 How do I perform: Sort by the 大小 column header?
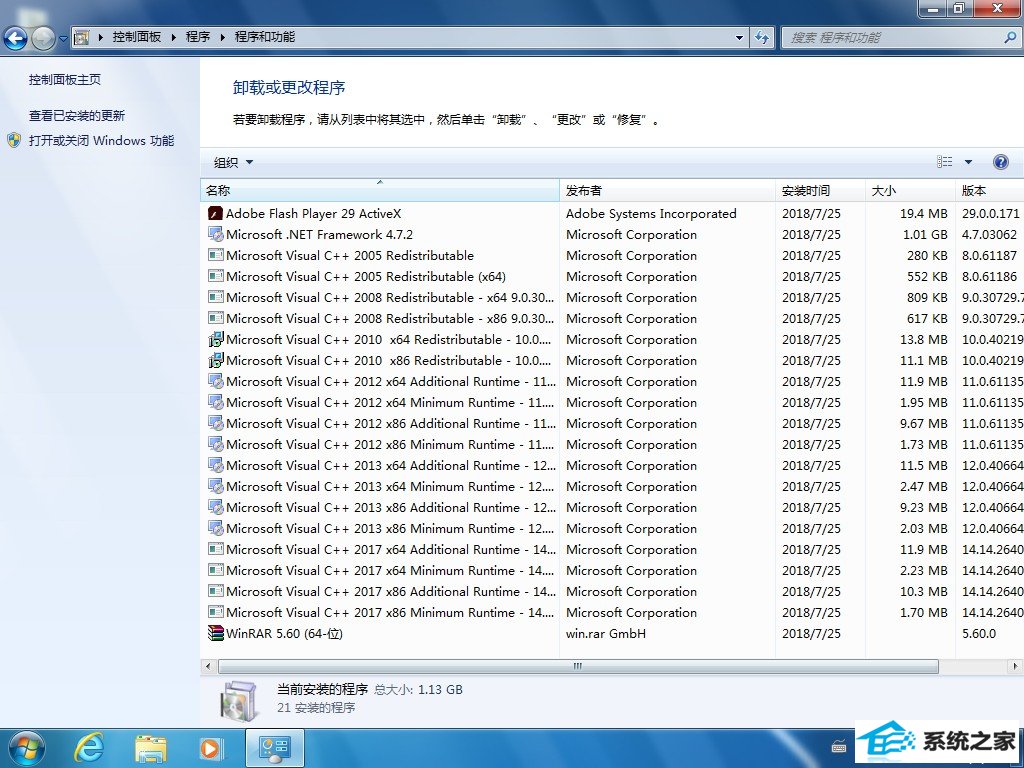pos(910,190)
